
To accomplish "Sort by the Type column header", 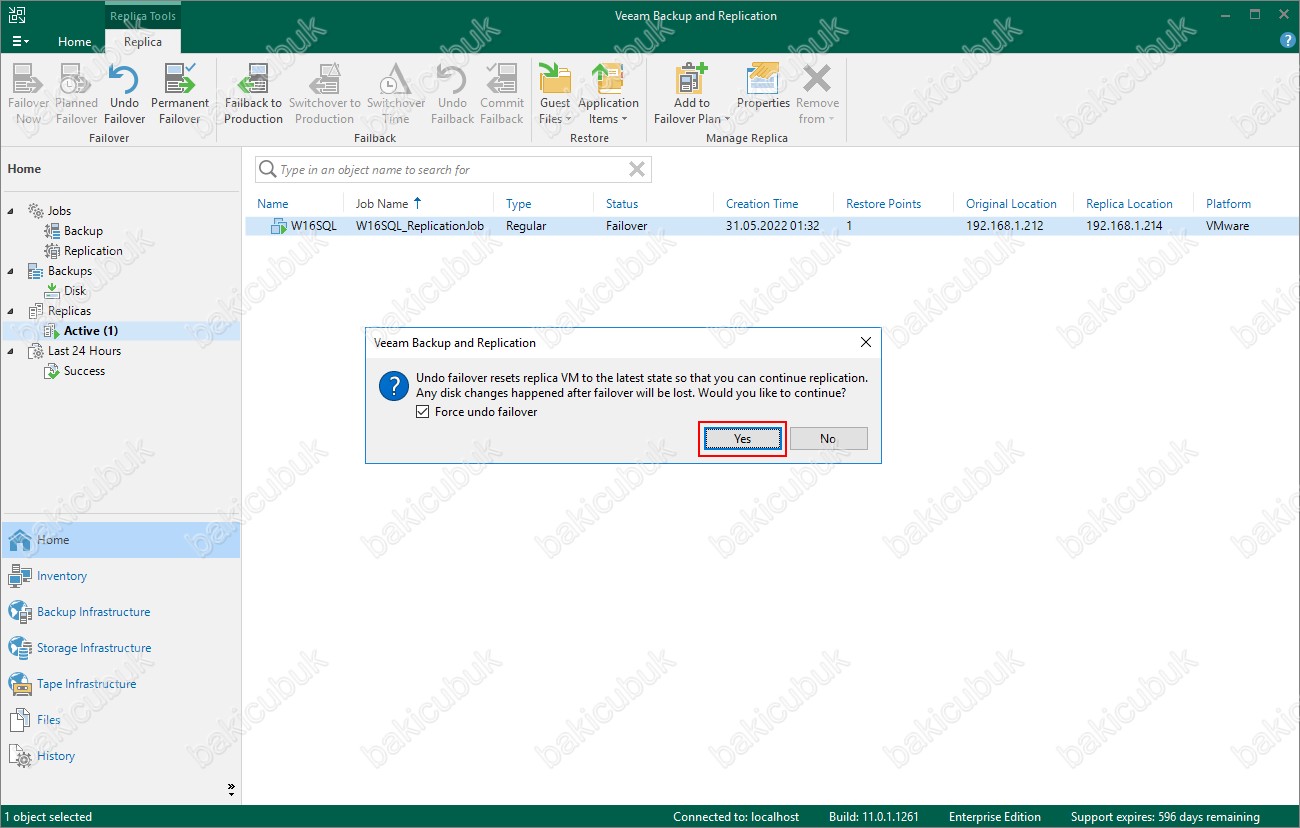I will click(519, 204).
